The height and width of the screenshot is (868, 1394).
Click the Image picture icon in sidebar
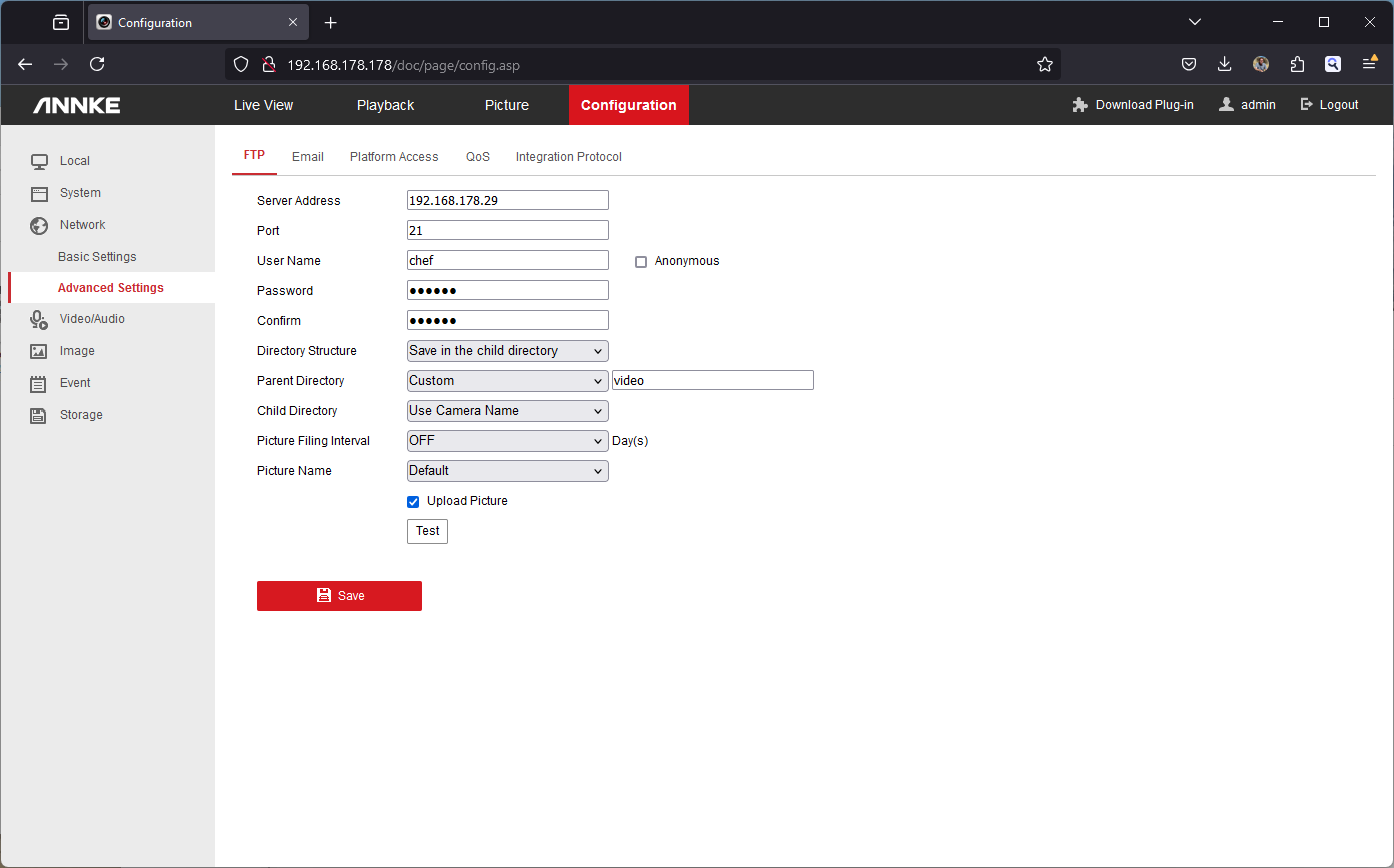39,351
